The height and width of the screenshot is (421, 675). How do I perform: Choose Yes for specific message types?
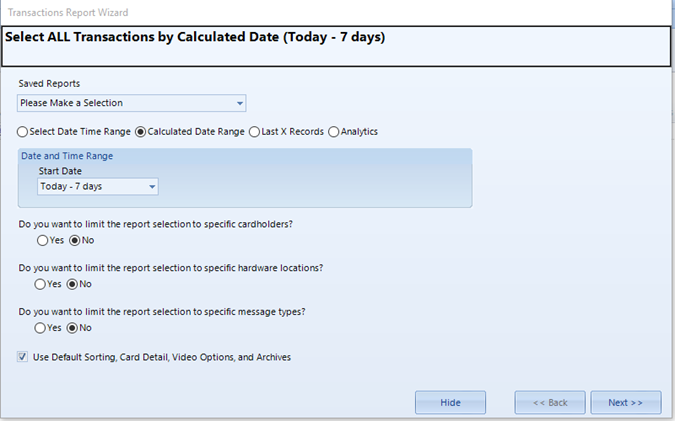point(42,328)
